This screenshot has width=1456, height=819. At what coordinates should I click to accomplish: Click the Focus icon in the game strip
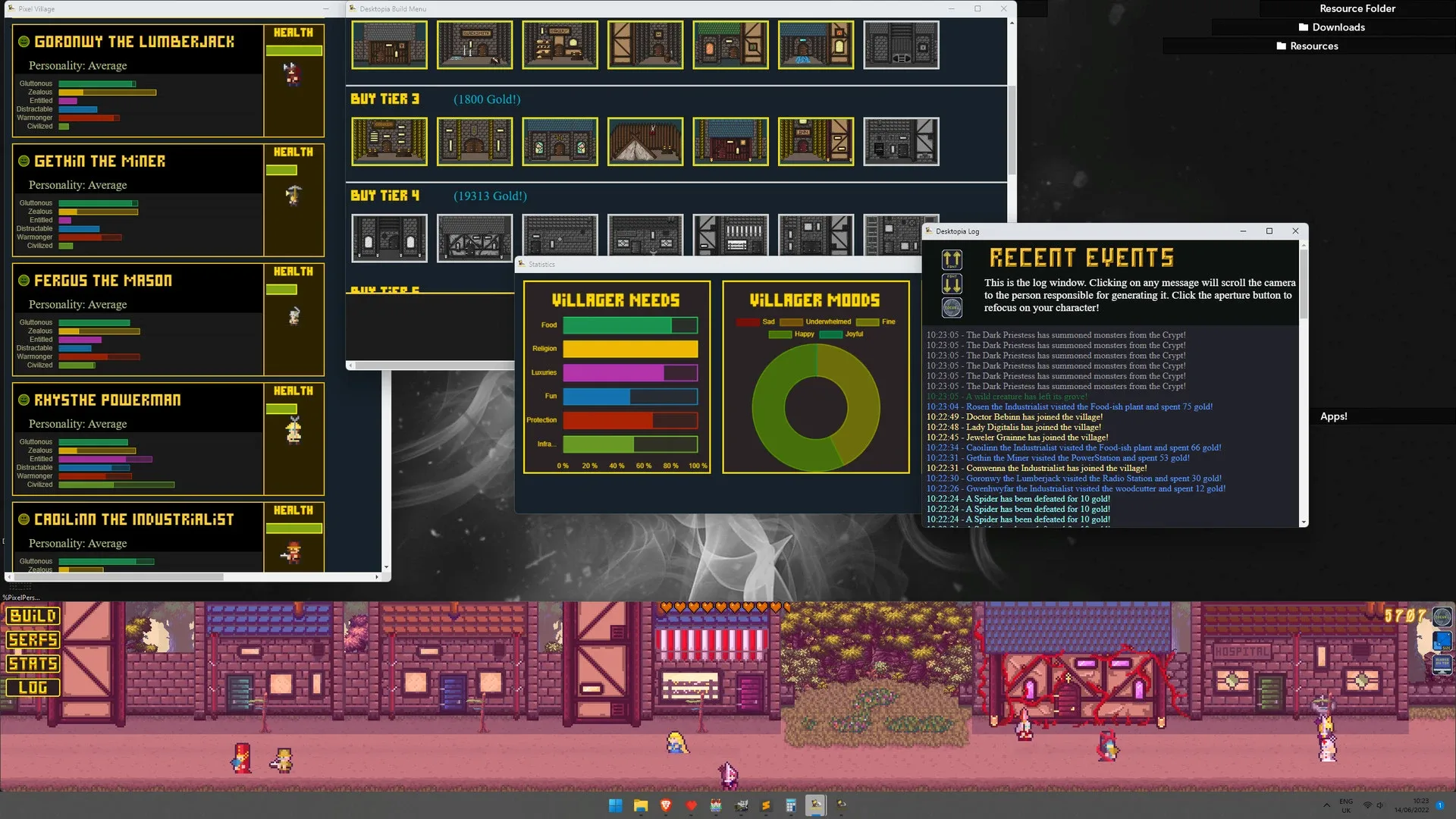tap(1442, 617)
